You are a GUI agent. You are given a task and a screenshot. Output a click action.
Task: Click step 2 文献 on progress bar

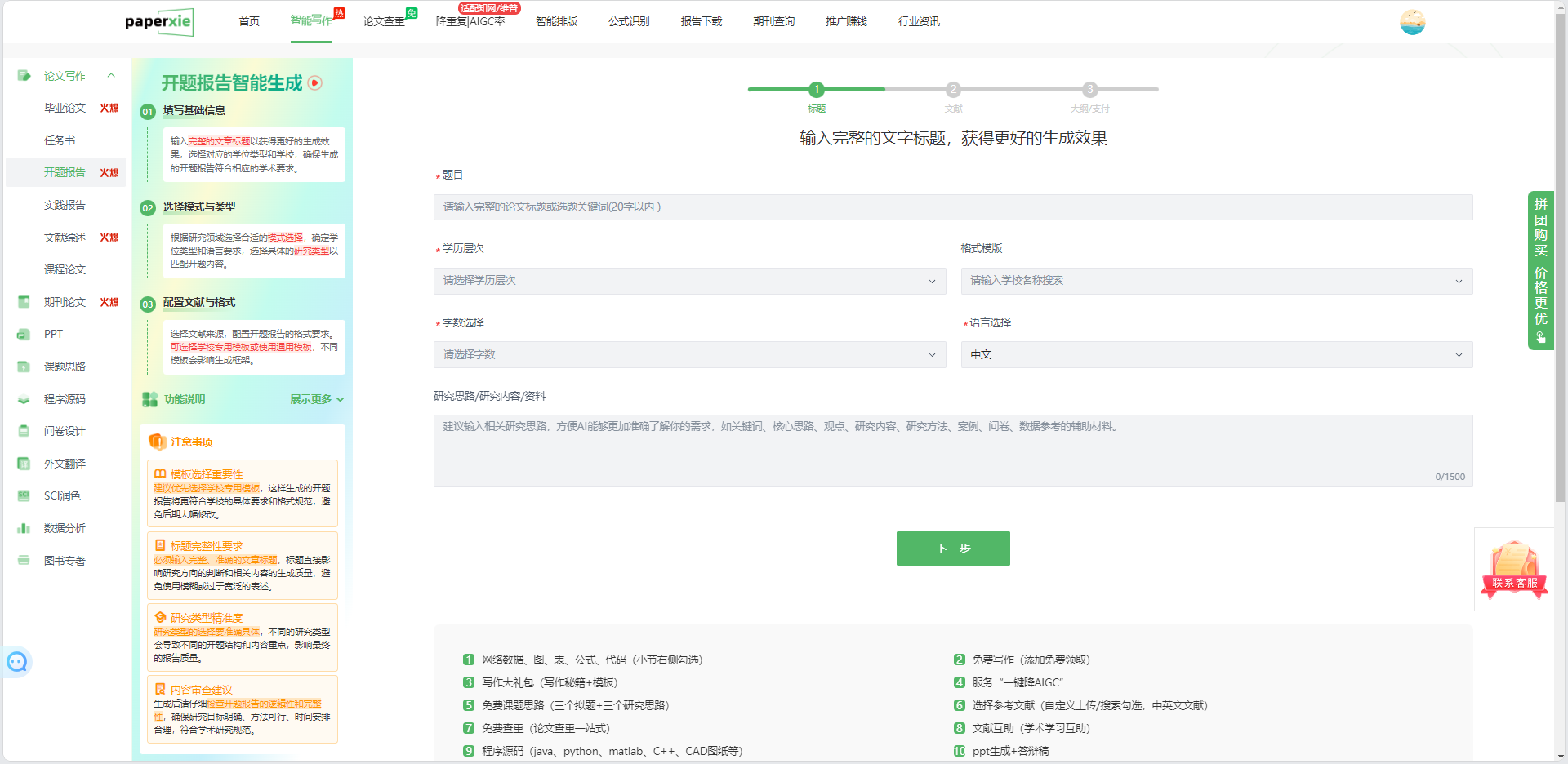tap(953, 90)
